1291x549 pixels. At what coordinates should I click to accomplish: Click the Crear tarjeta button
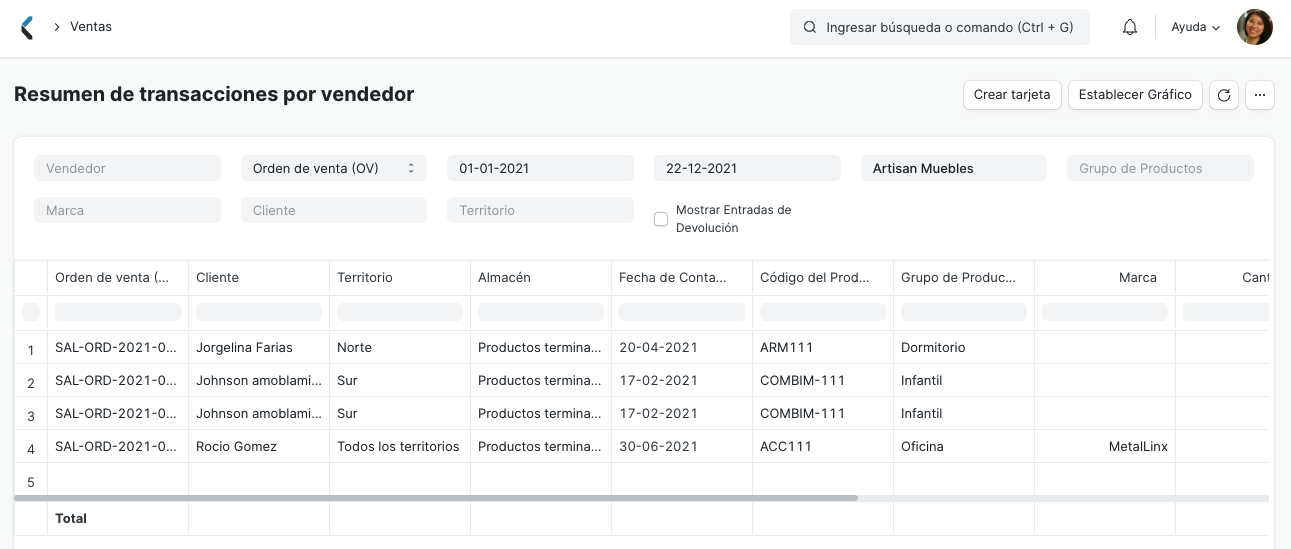pos(1012,95)
